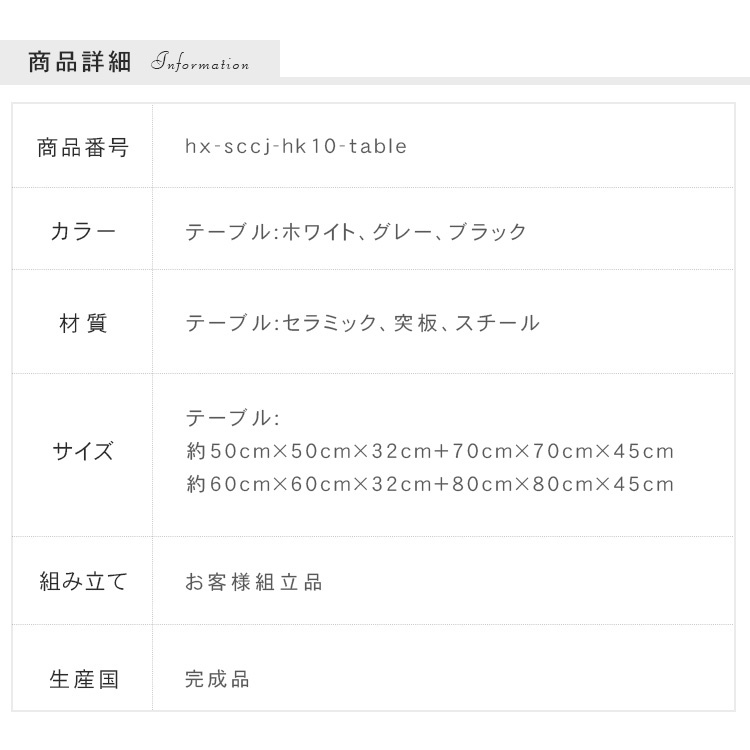Image resolution: width=750 pixels, height=750 pixels.
Task: Click the ブラック color option text
Action: point(487,232)
